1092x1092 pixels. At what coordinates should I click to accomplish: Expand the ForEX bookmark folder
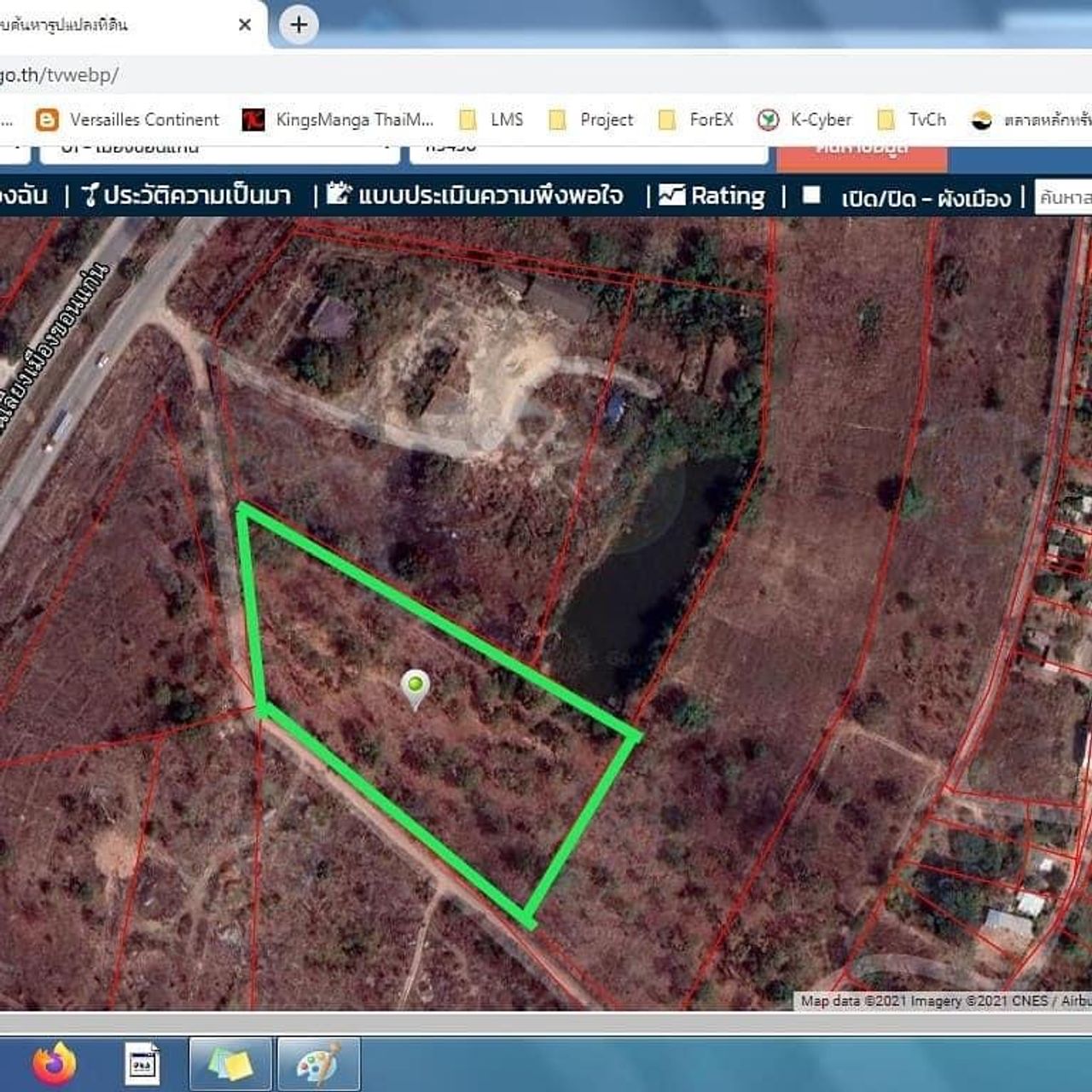(696, 119)
